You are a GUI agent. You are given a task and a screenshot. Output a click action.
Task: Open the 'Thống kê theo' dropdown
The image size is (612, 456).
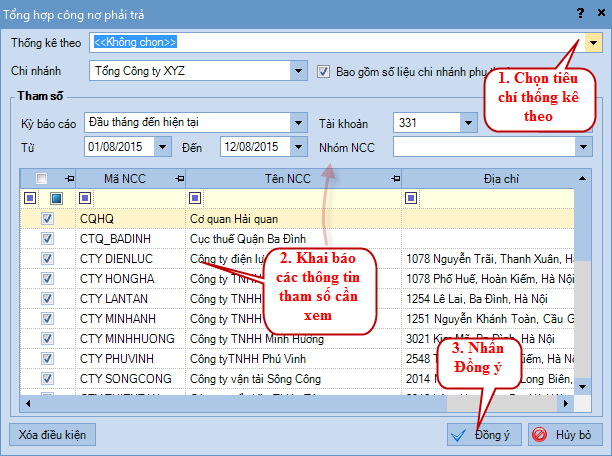[593, 43]
